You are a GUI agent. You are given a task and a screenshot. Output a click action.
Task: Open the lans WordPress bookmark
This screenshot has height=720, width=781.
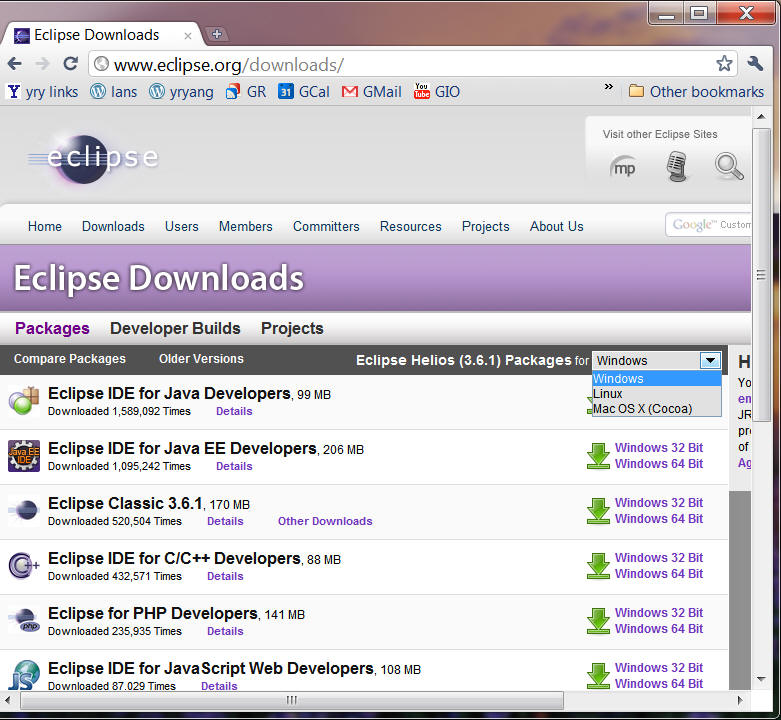[114, 92]
